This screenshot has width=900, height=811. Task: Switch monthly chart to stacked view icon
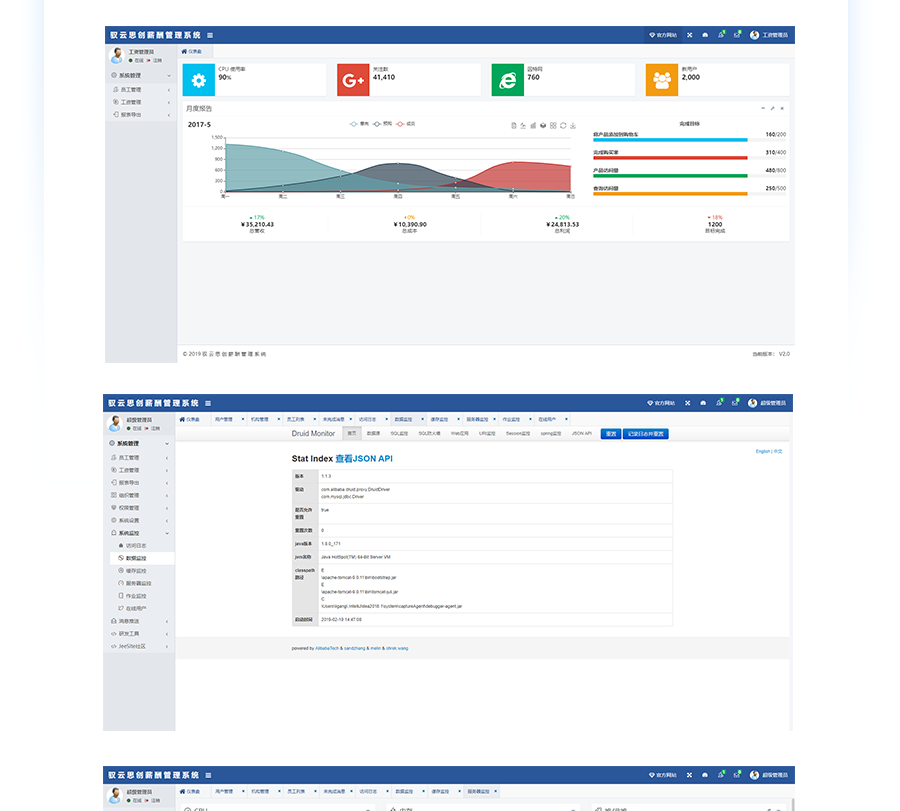pyautogui.click(x=543, y=126)
